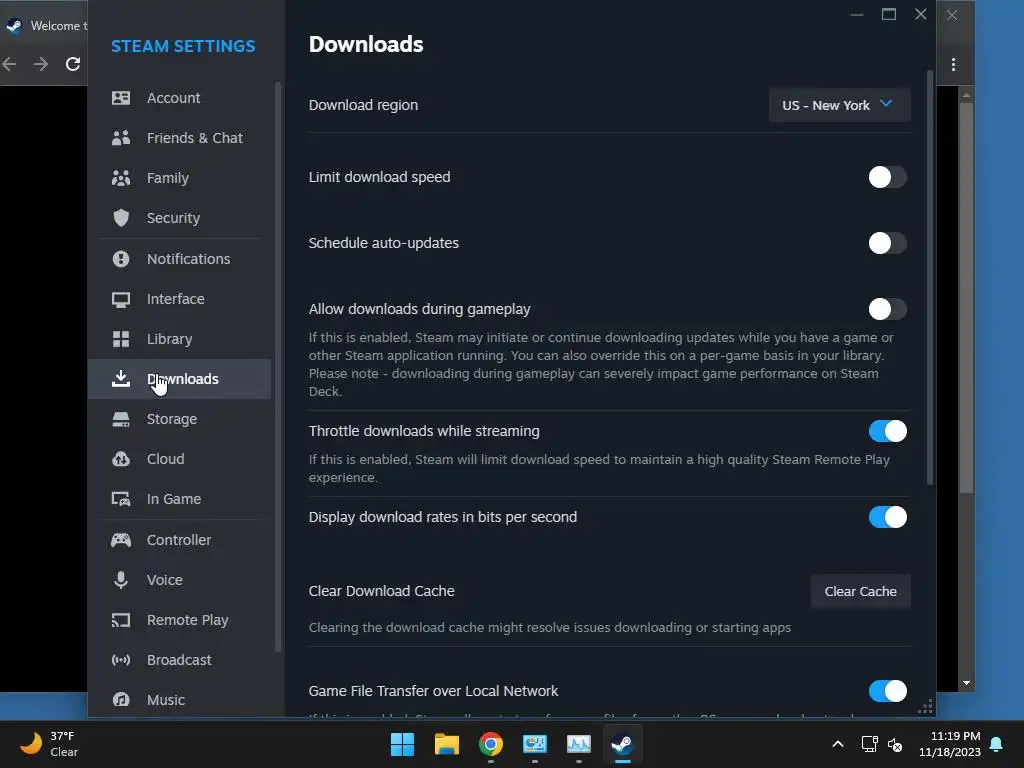
Task: Click the Downloads arrow icon in sidebar
Action: point(121,379)
